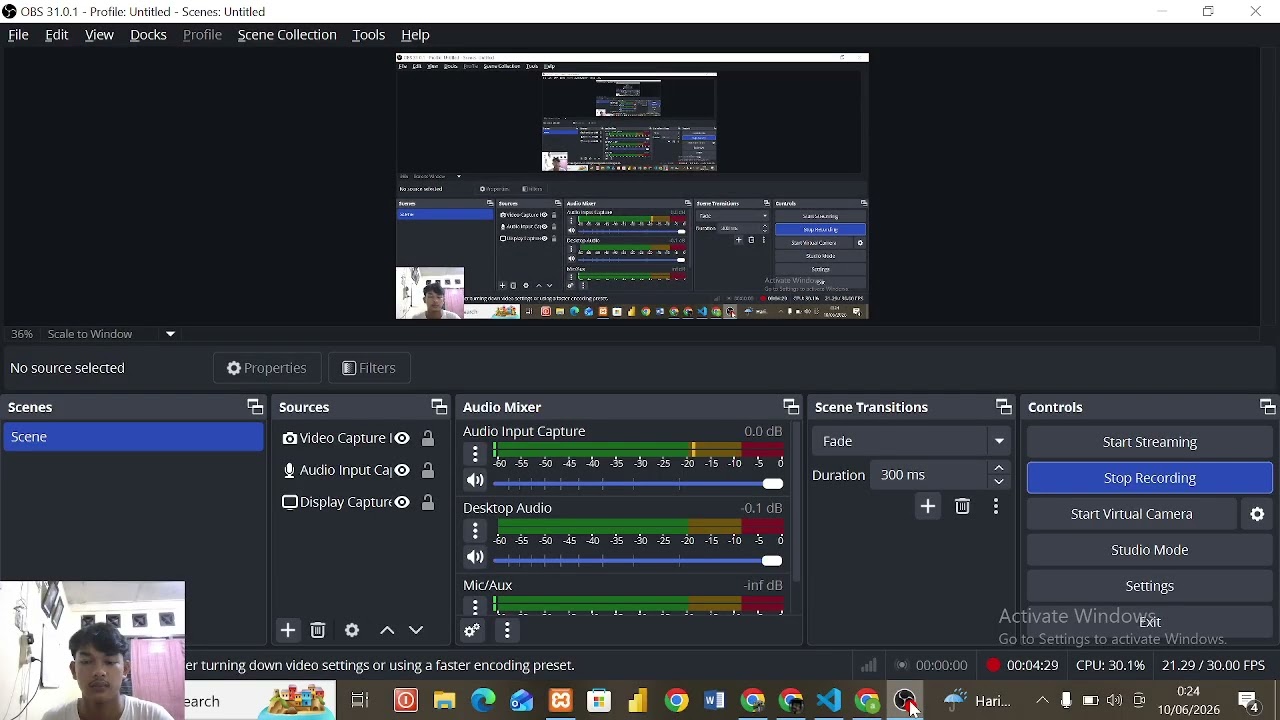Decrease transition duration stepper down
This screenshot has width=1280, height=720.
tap(1000, 483)
